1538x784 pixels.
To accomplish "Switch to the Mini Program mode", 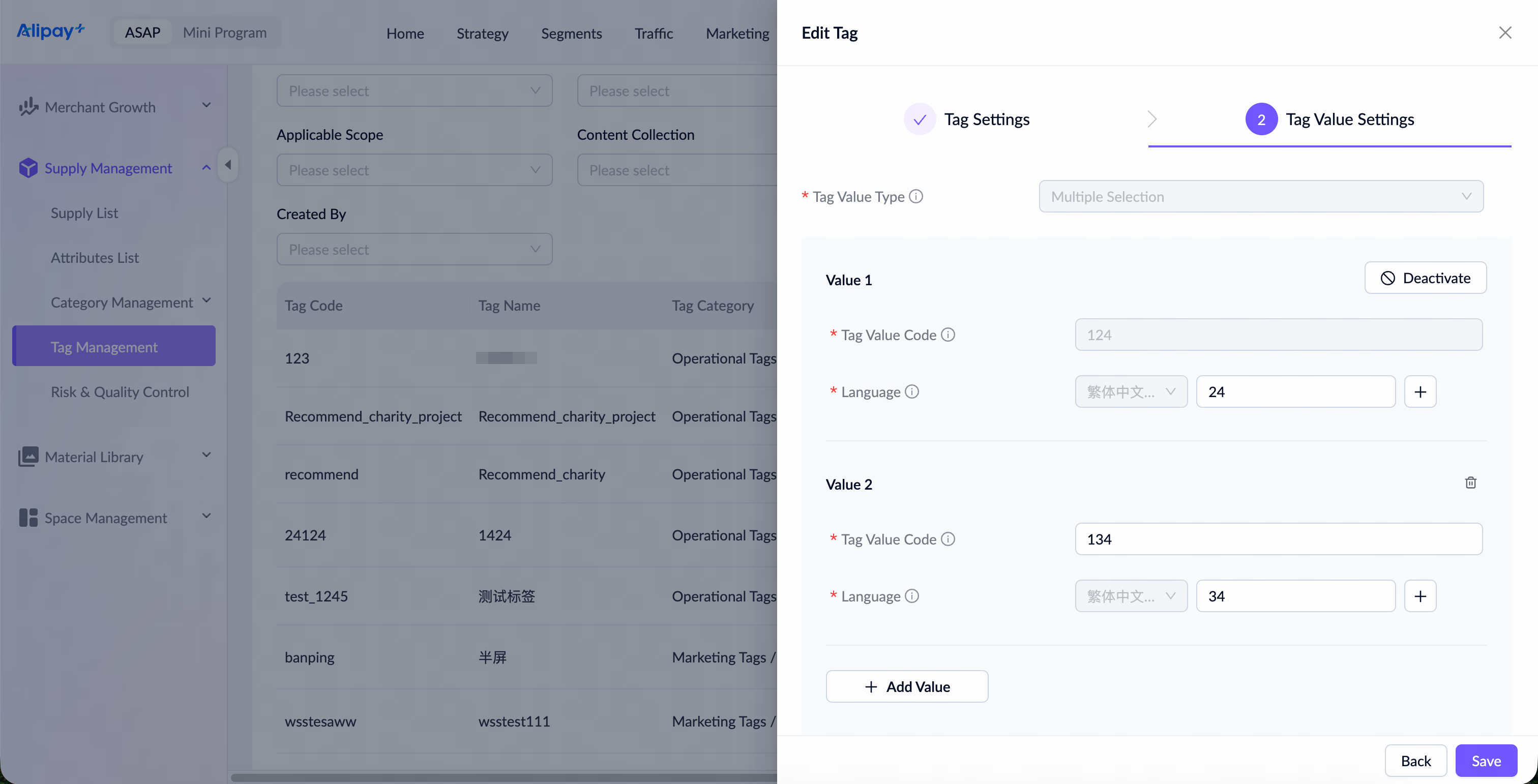I will (x=225, y=32).
